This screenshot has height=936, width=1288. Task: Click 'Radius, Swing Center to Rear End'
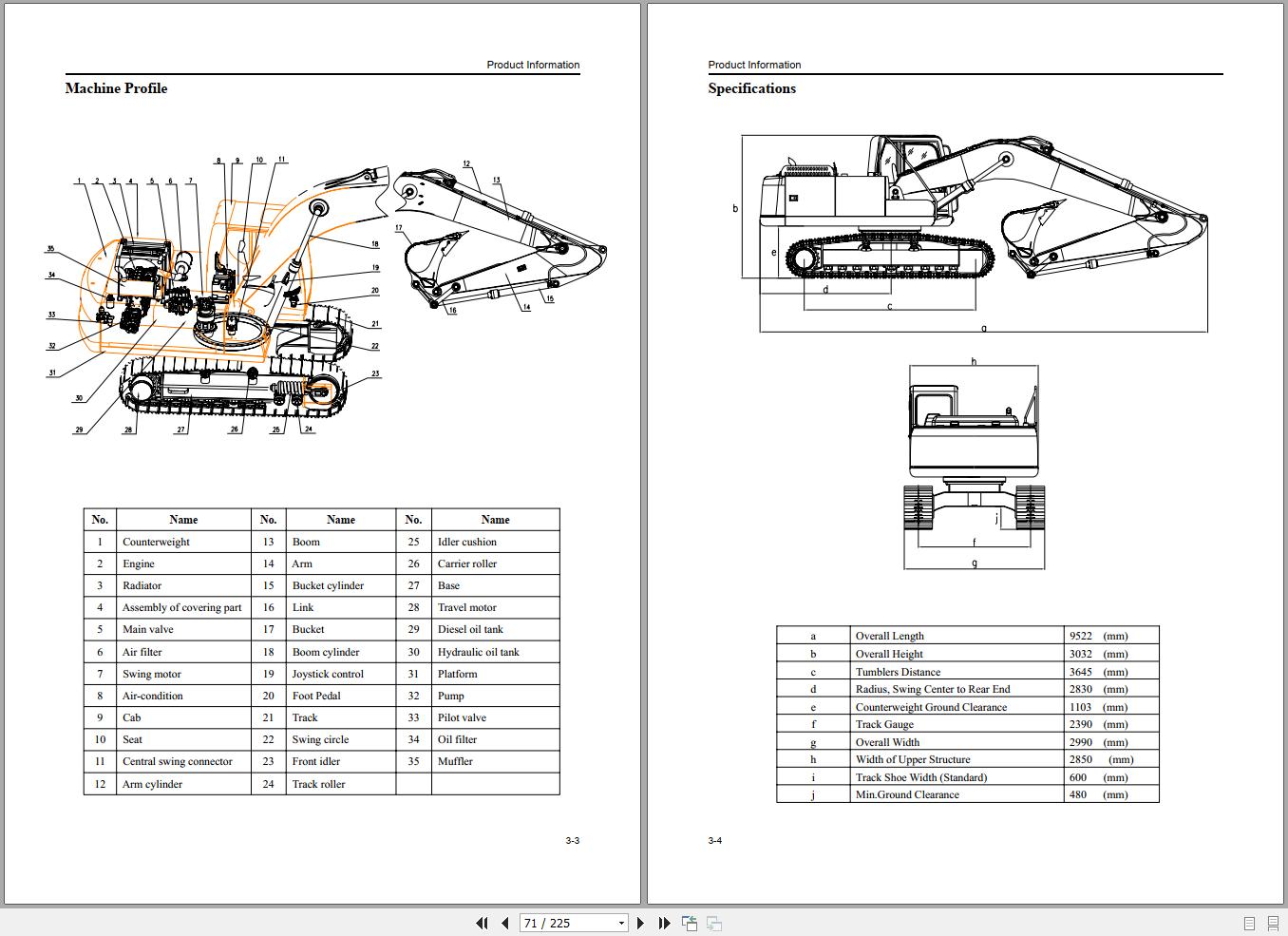tap(932, 689)
